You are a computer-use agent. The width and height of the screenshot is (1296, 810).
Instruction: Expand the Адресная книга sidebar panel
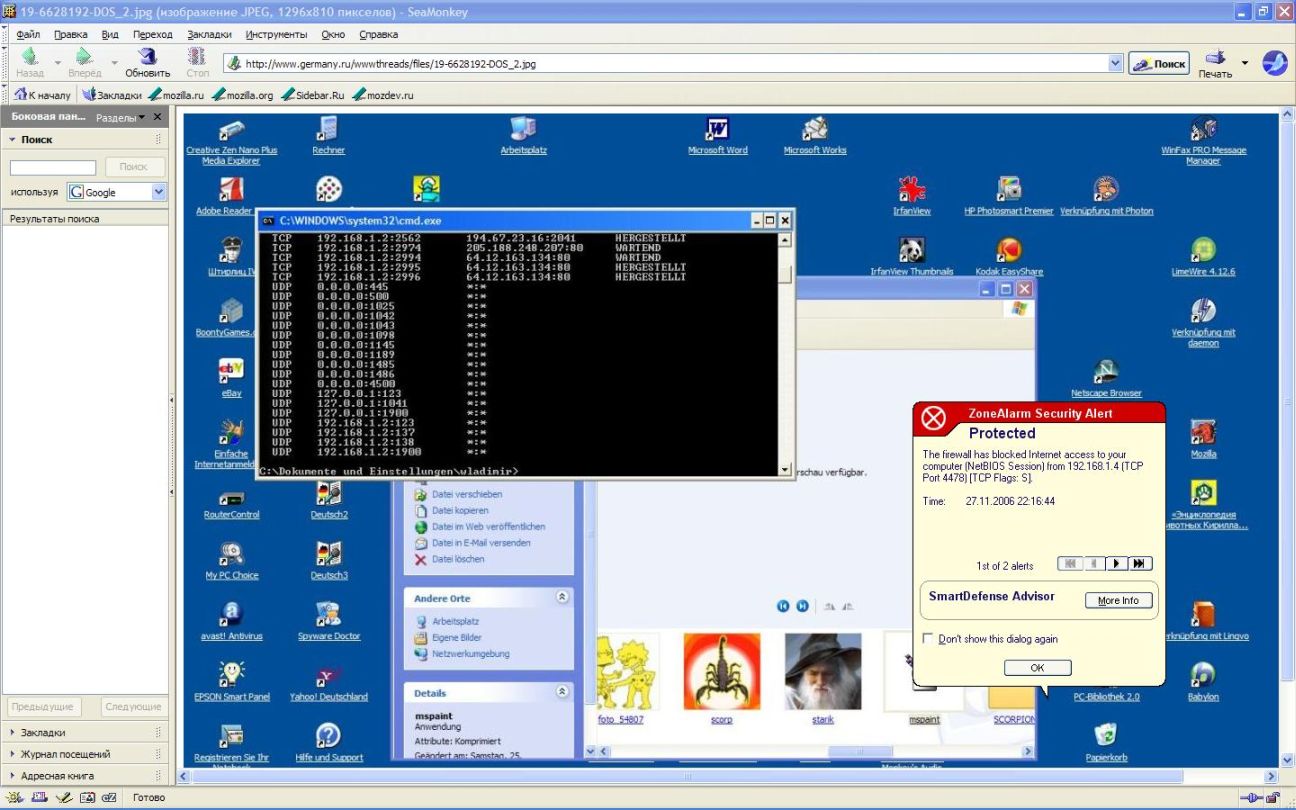click(x=84, y=775)
